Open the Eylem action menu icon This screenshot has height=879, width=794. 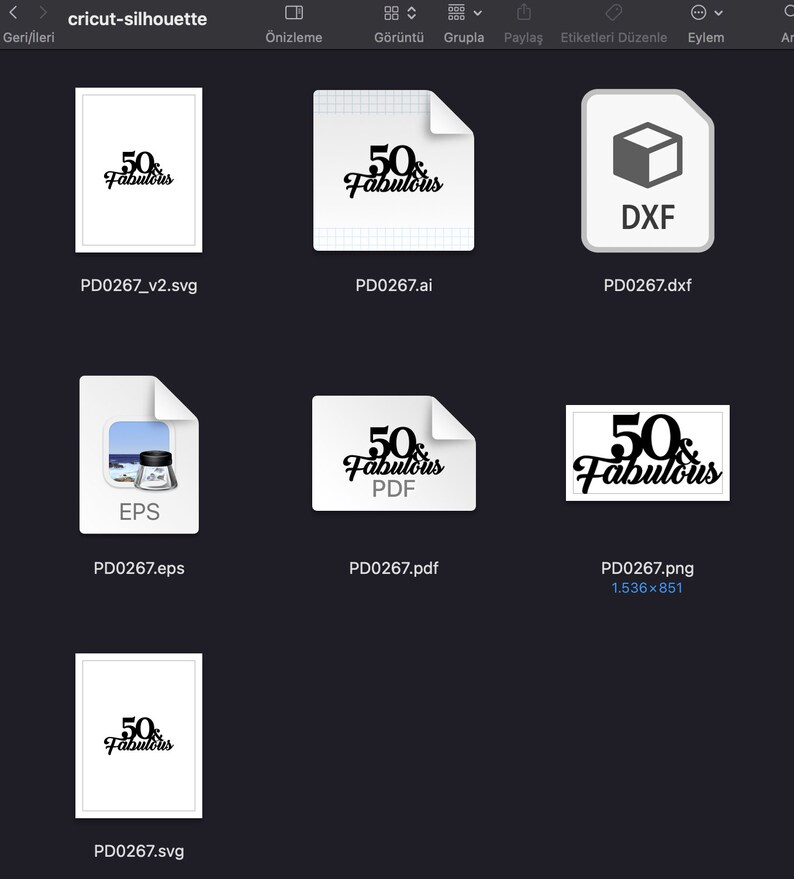pos(699,12)
